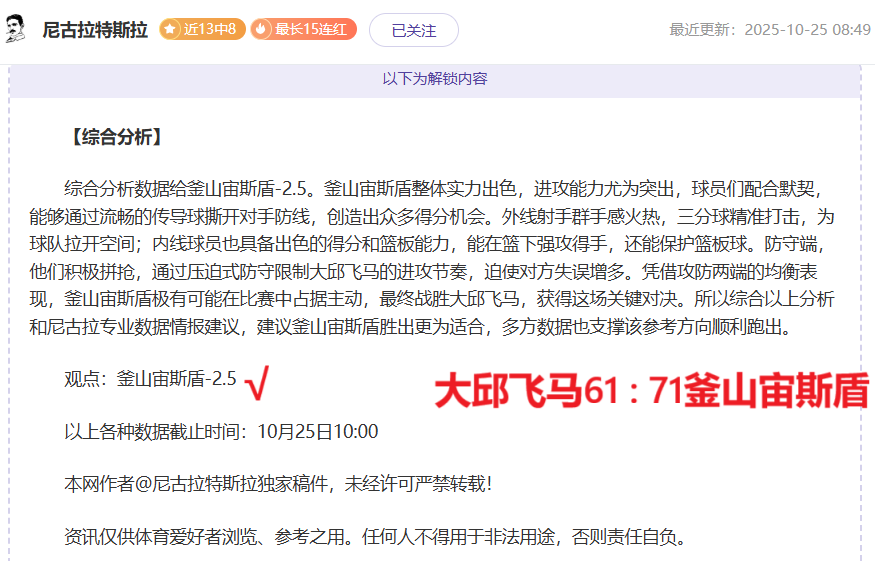This screenshot has height=561, width=875.
Task: Select the 【综合分析】 section heading
Action: 113,138
